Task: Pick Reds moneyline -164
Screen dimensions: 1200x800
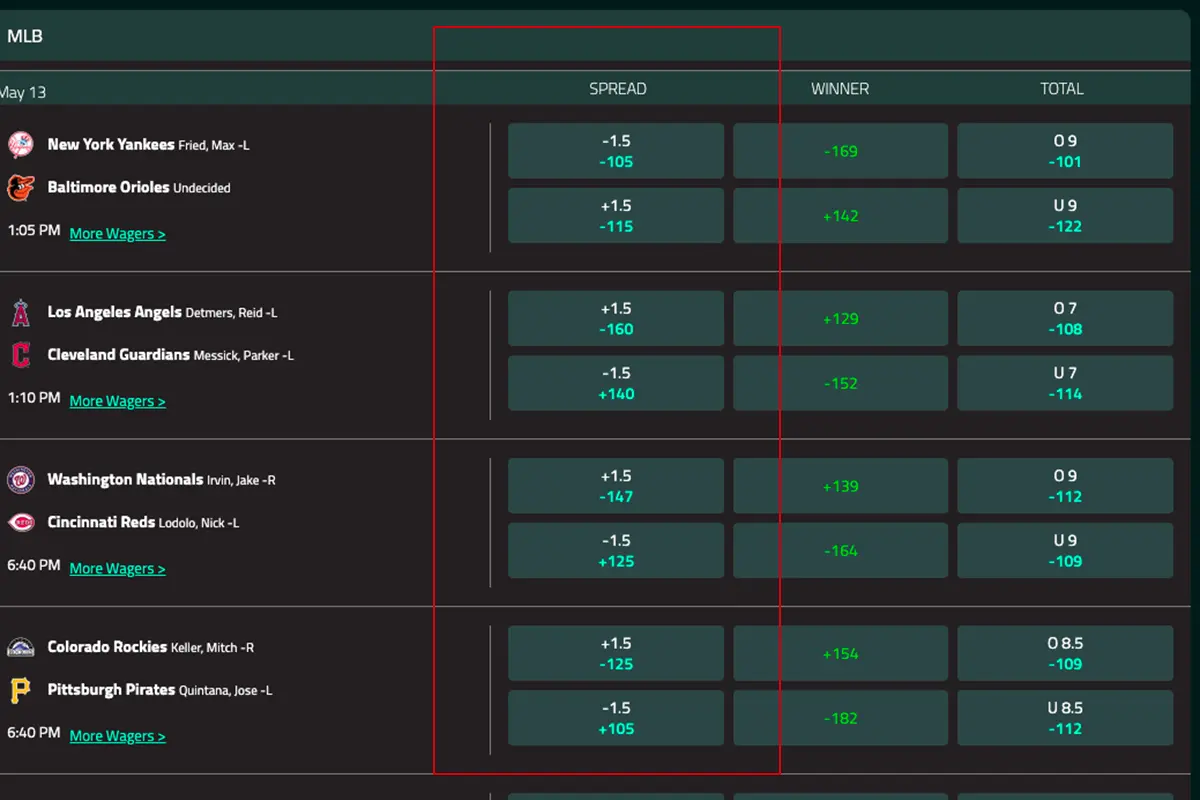Action: (x=840, y=551)
